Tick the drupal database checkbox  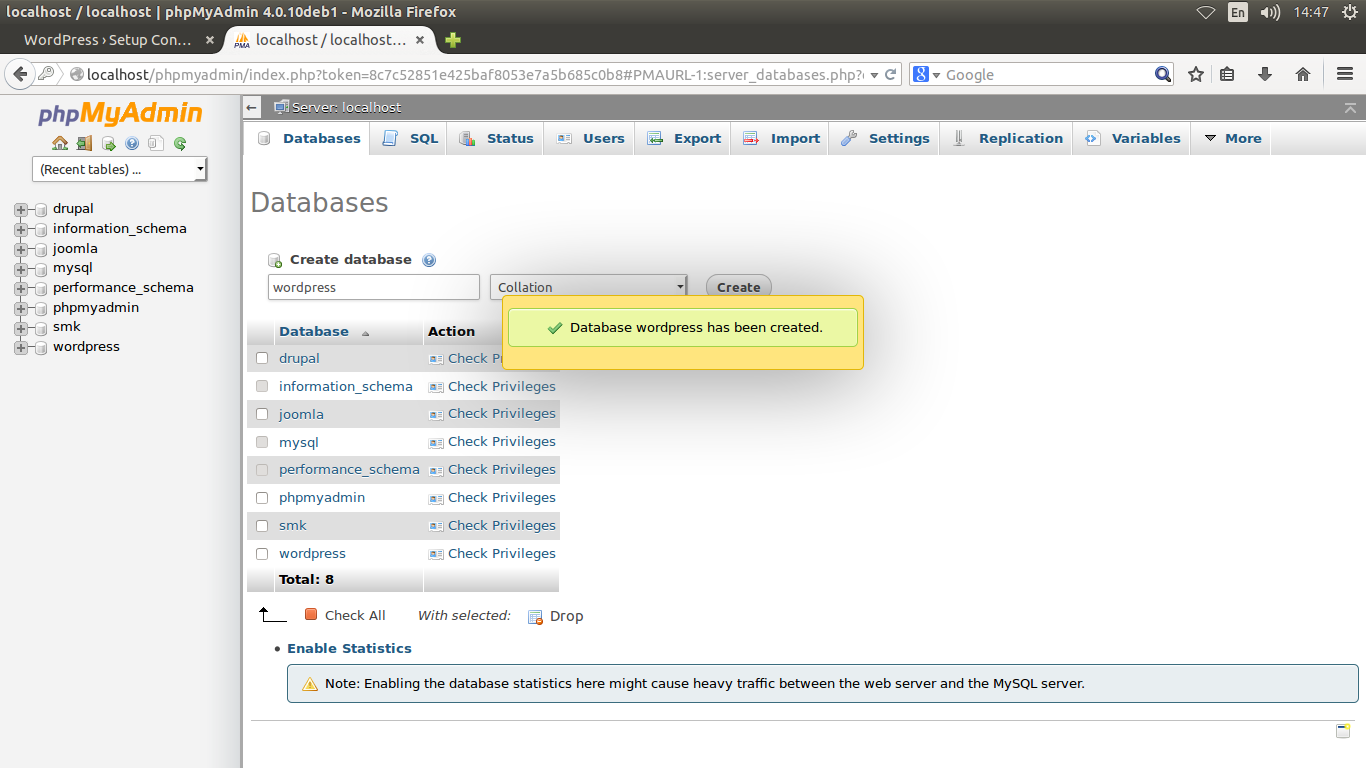click(x=262, y=358)
